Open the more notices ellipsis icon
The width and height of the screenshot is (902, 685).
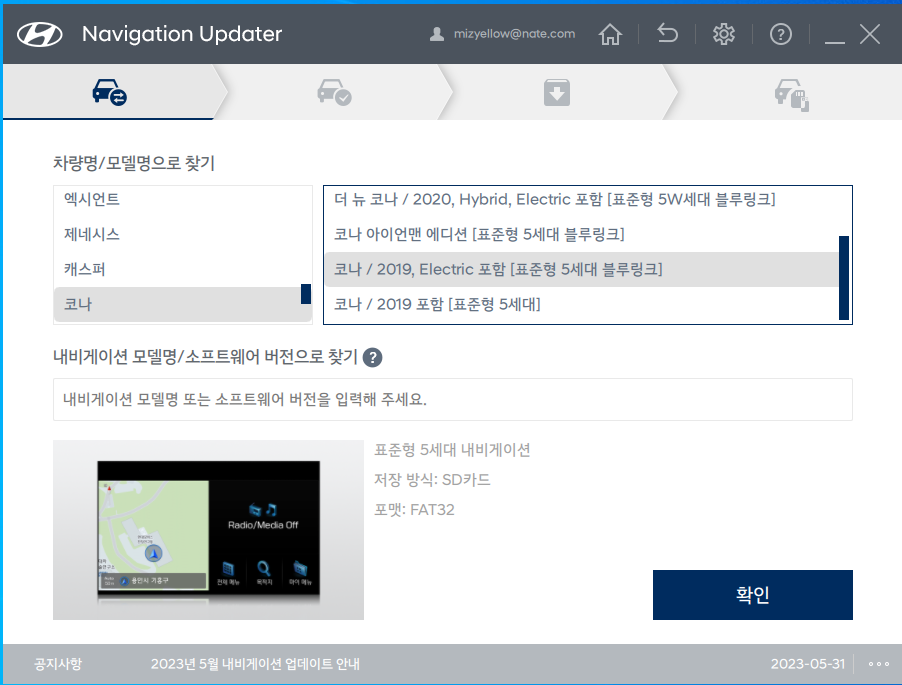point(878,664)
